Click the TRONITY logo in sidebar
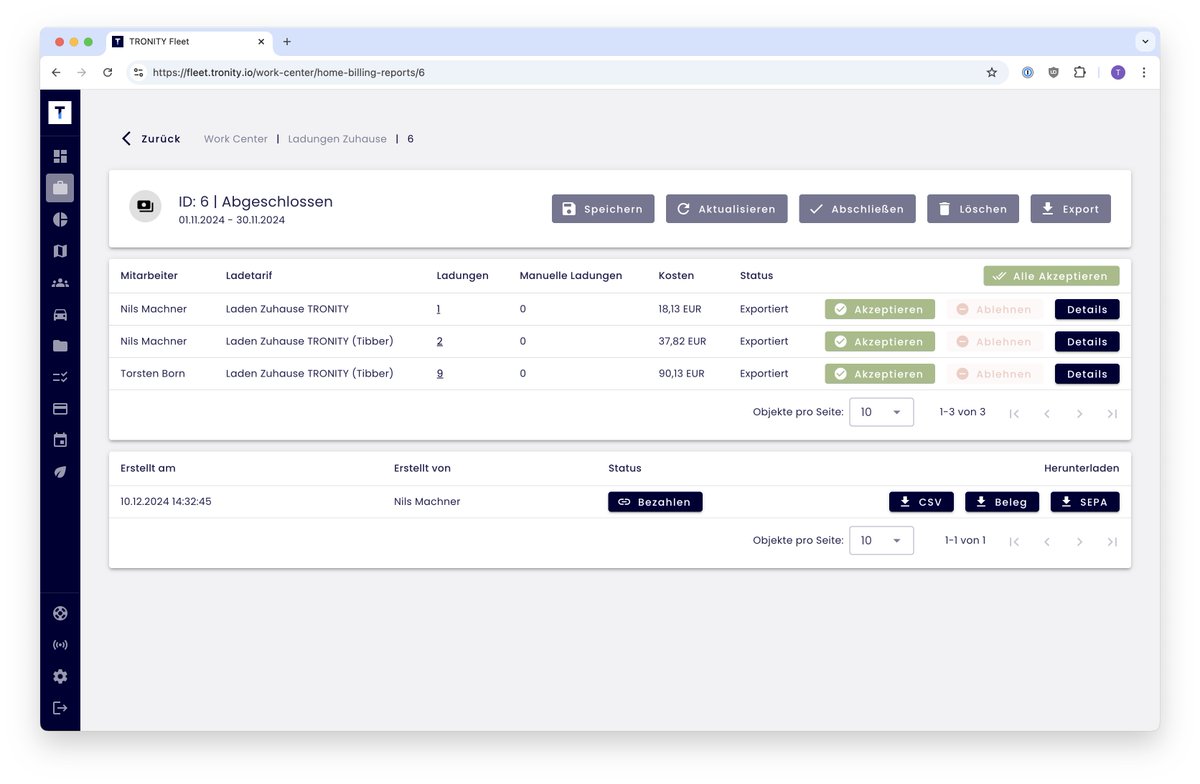Viewport: 1200px width, 784px height. (60, 112)
